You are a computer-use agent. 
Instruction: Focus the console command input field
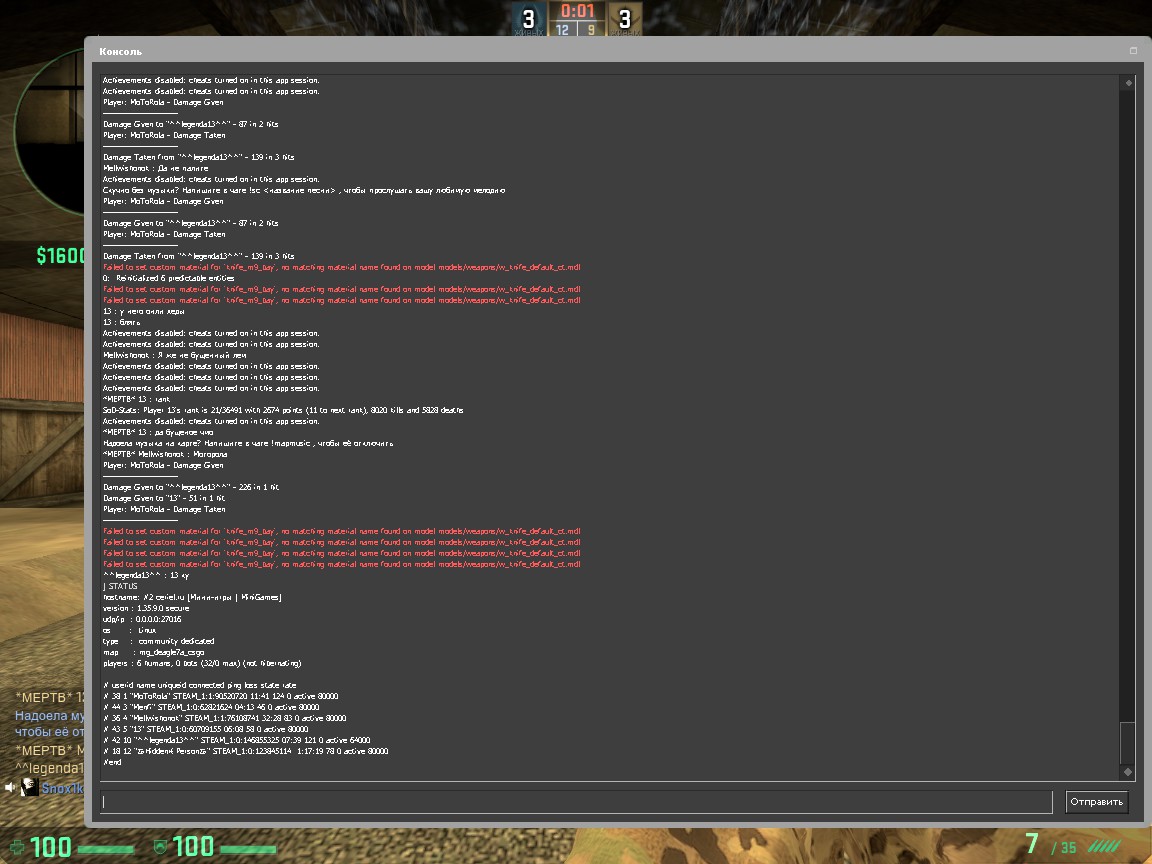576,802
